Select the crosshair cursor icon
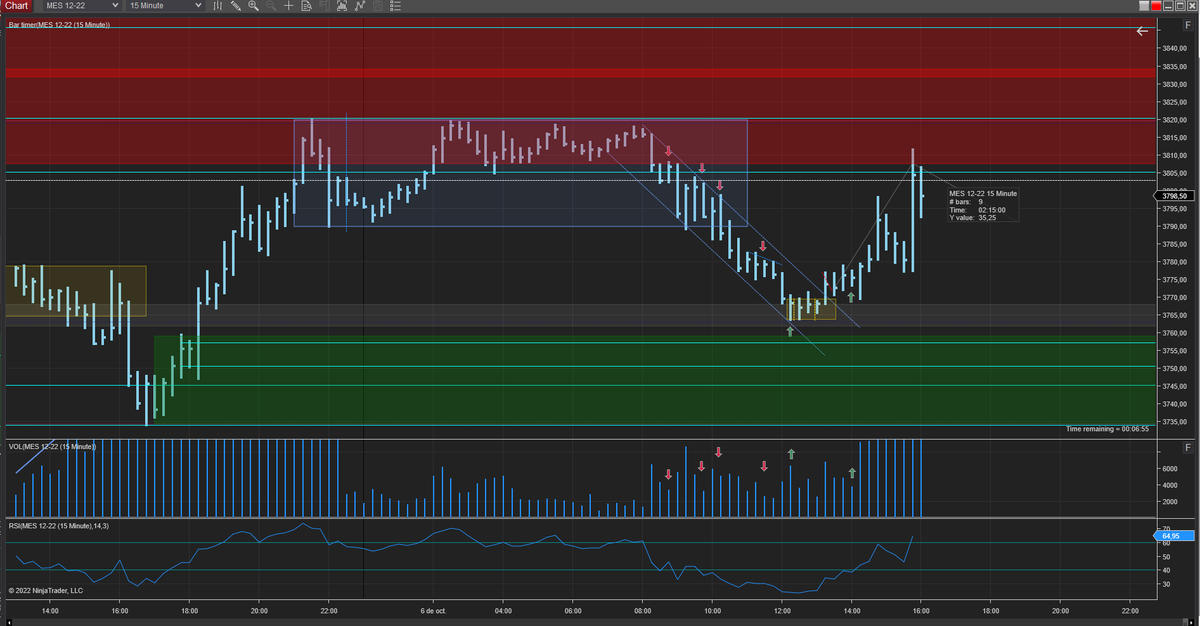This screenshot has width=1200, height=626. click(x=288, y=6)
